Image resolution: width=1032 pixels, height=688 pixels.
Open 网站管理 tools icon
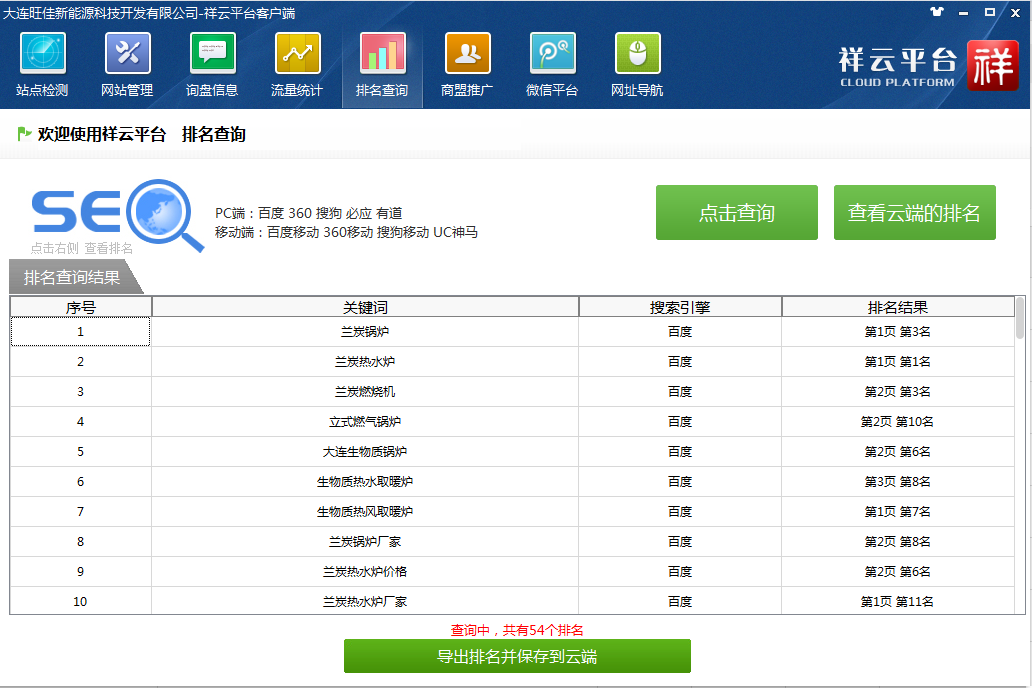128,53
